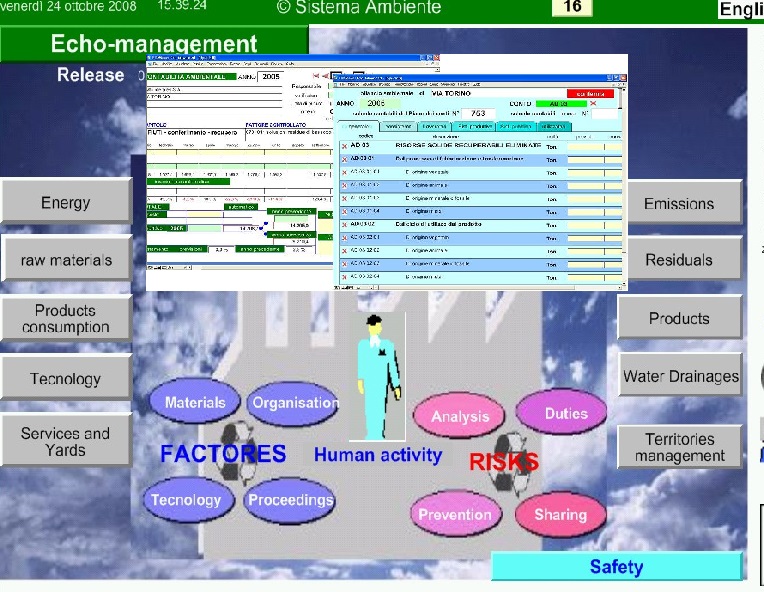Open the Emissions section
This screenshot has height=592, width=764.
click(679, 203)
